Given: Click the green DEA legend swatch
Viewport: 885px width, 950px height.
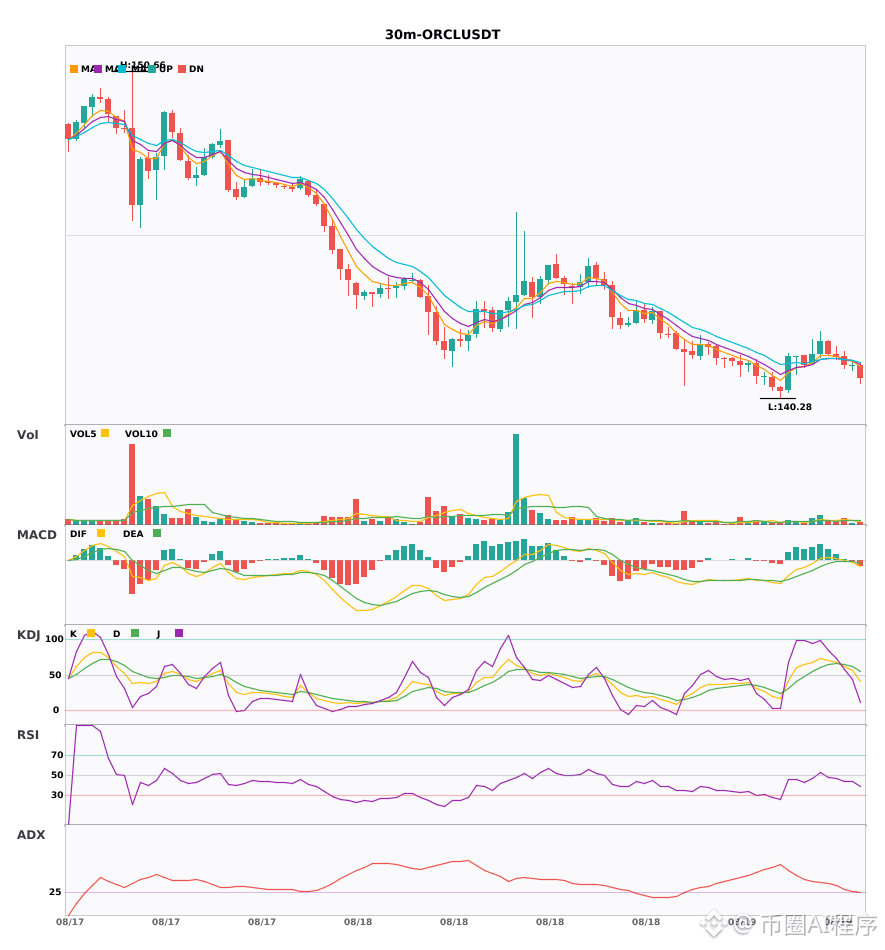Looking at the screenshot, I should pyautogui.click(x=157, y=533).
